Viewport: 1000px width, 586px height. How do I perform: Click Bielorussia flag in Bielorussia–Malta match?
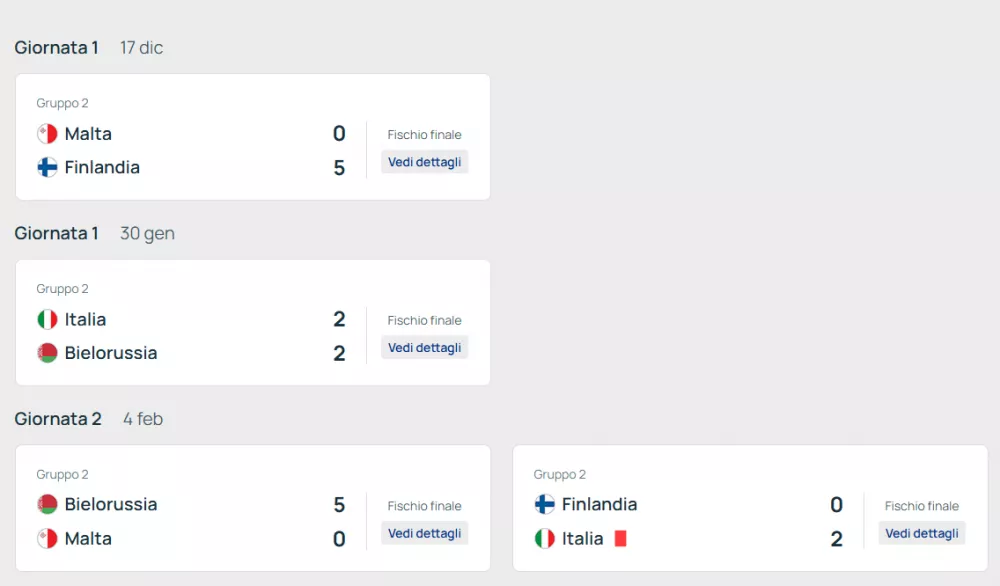[47, 505]
